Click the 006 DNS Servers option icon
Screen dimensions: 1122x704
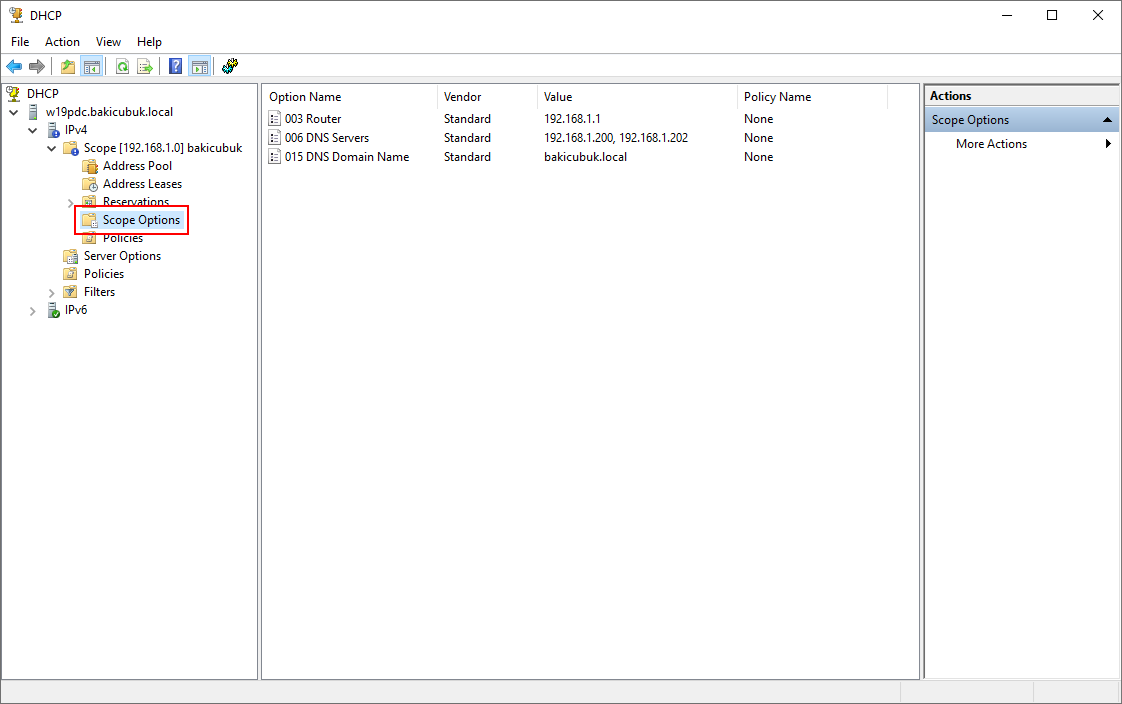point(275,137)
